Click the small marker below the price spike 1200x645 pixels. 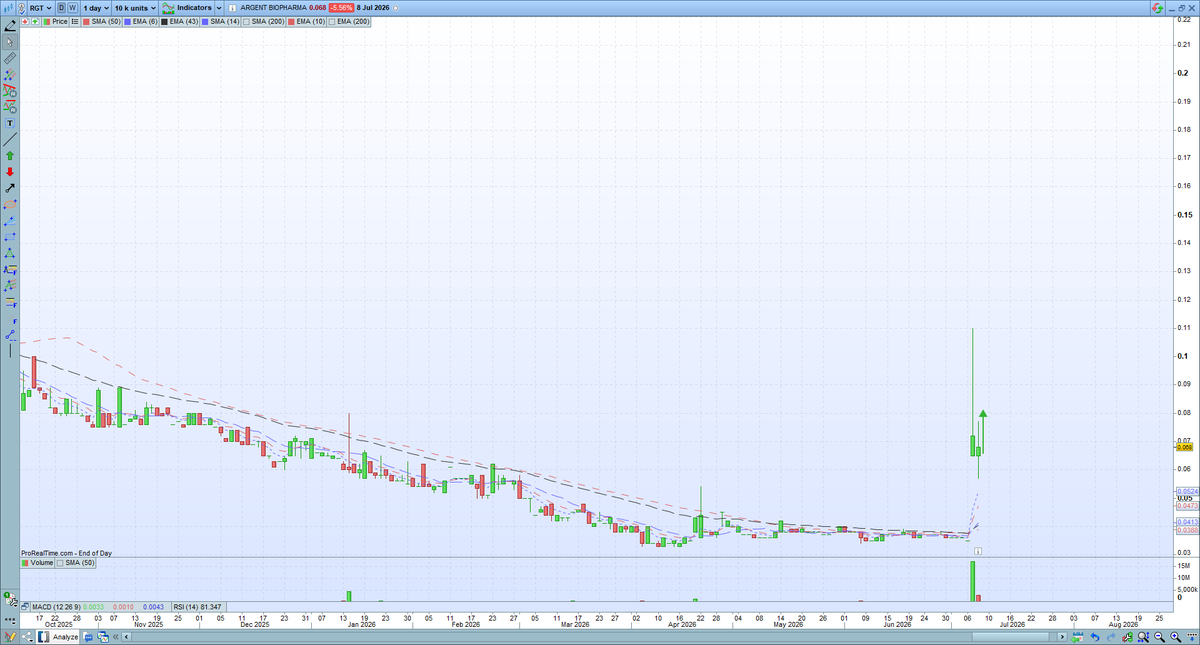[979, 550]
